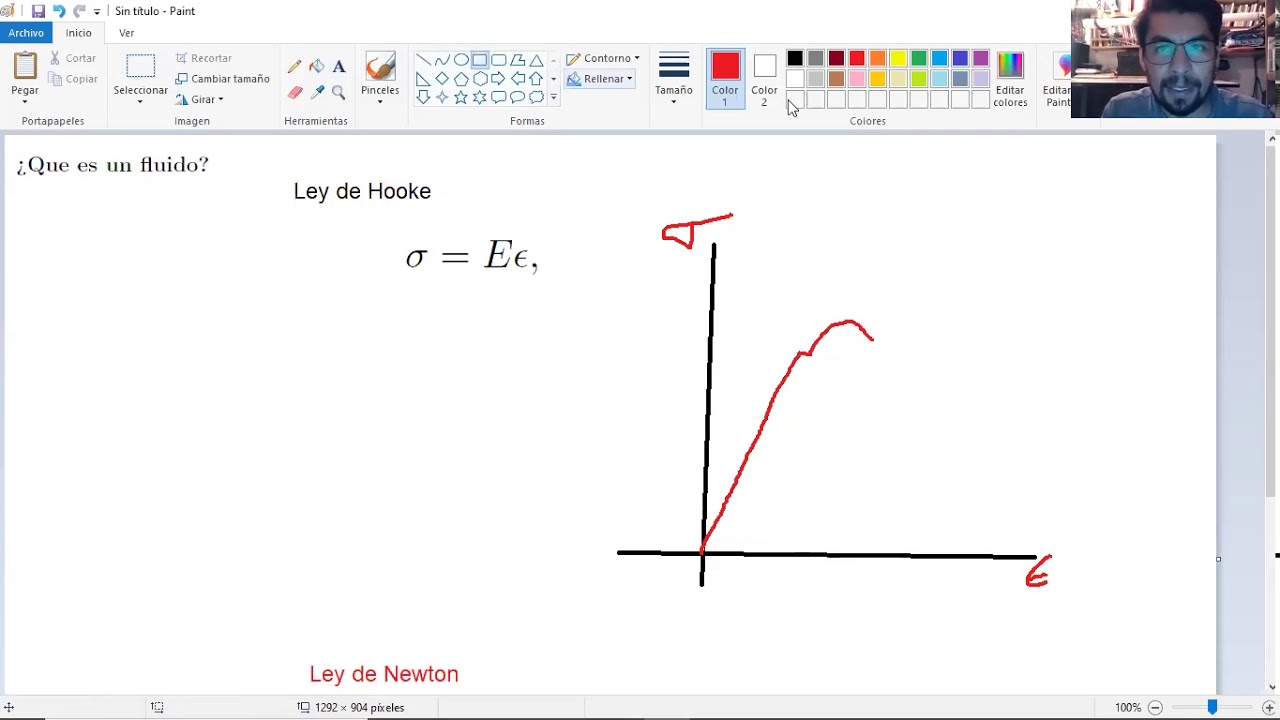
Task: Open the Pinceles dropdown arrow
Action: click(x=380, y=101)
